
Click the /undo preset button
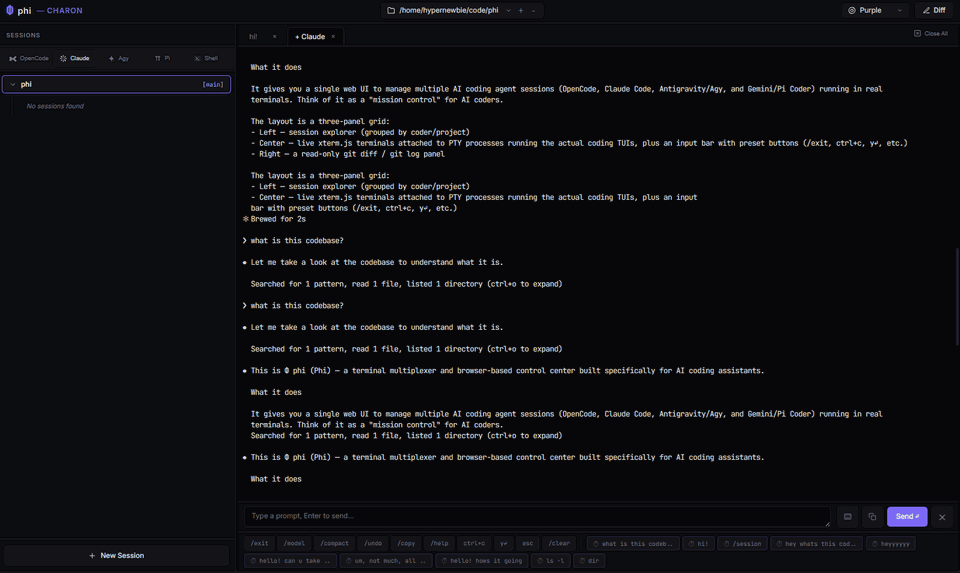pyautogui.click(x=373, y=543)
